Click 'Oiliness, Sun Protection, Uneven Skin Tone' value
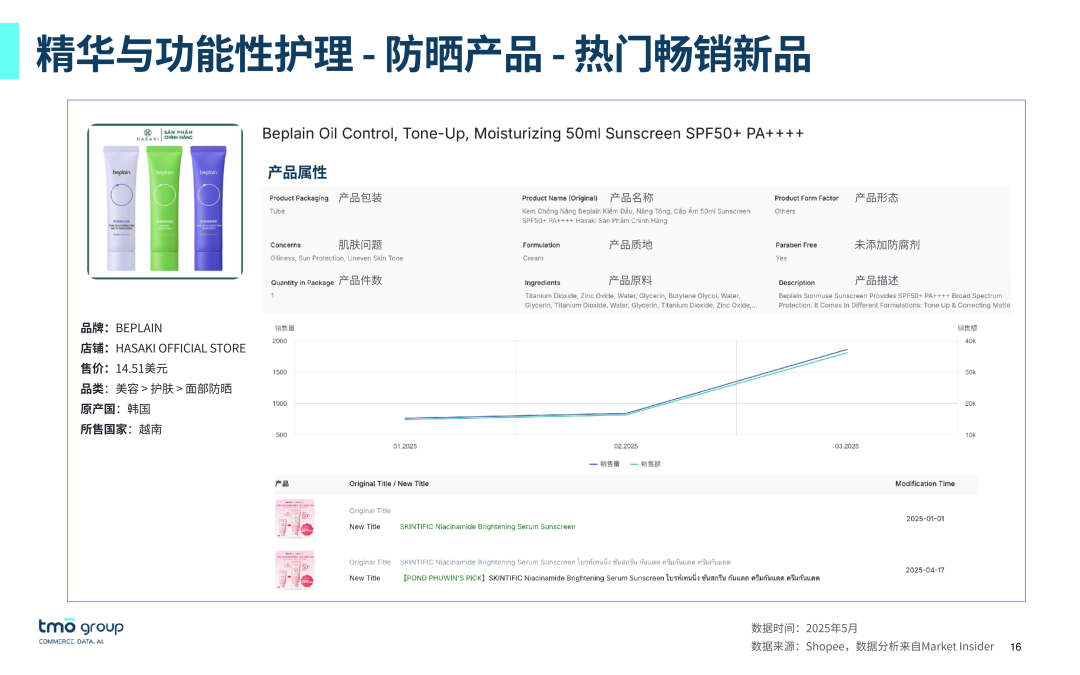Screen dimensions: 1080x675 (337, 258)
